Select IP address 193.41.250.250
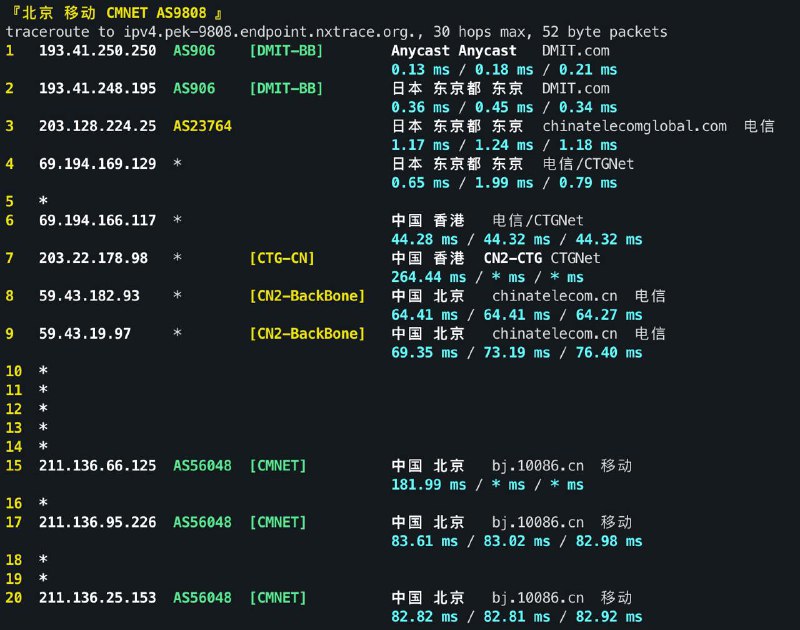 coord(97,51)
